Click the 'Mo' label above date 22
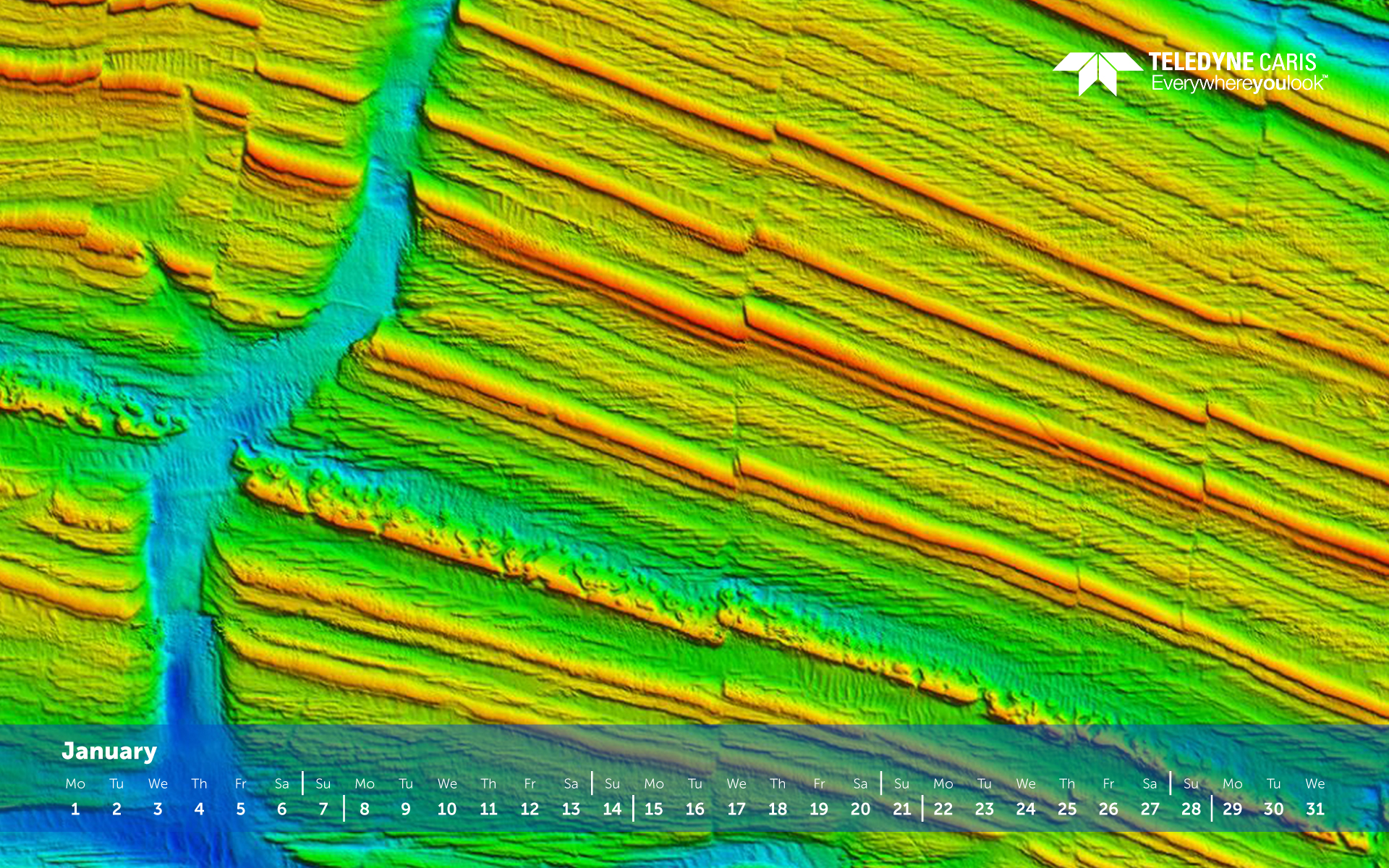This screenshot has height=868, width=1389. click(943, 784)
